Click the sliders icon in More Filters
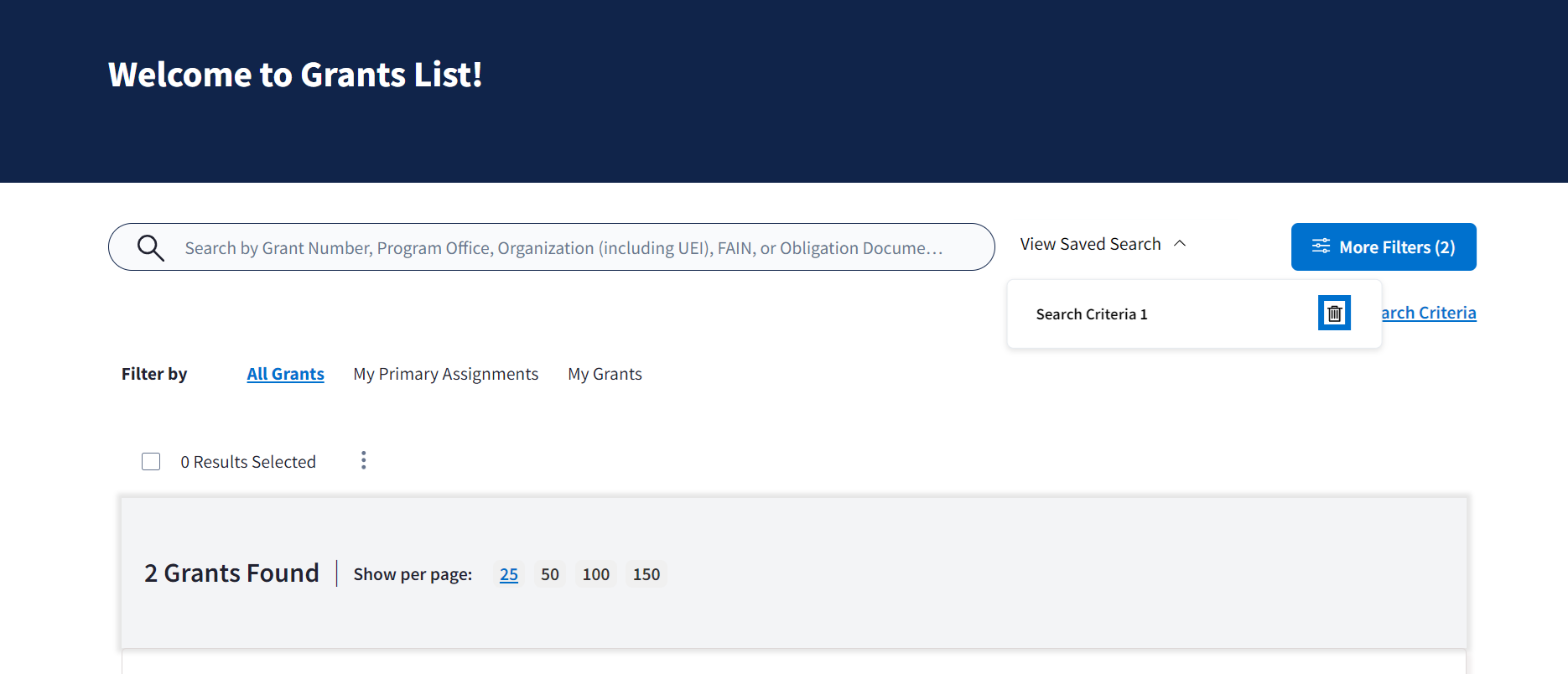 point(1321,246)
